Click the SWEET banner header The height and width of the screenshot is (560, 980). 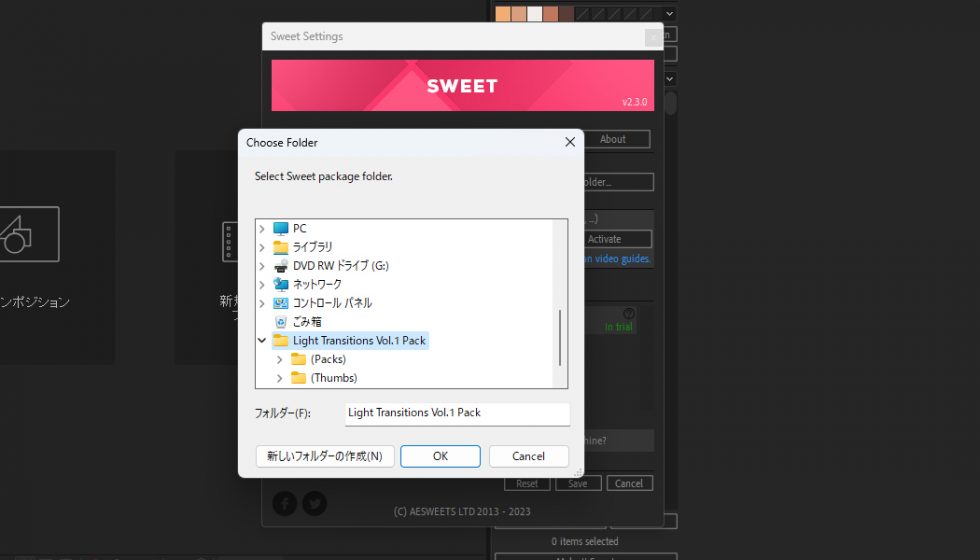[462, 86]
